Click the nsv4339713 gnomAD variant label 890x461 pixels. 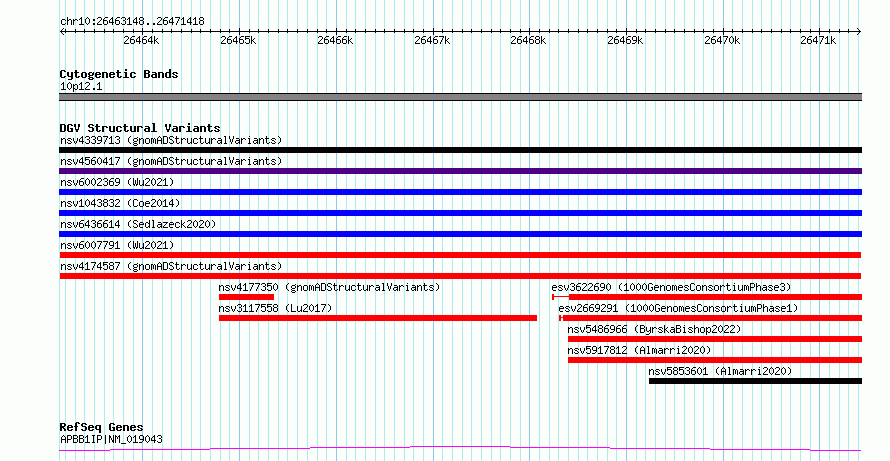tap(171, 140)
